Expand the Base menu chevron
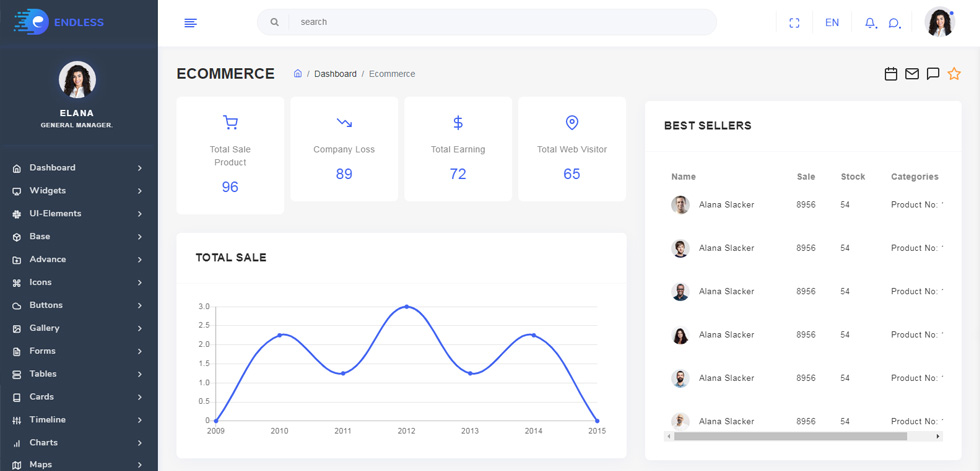 tap(139, 237)
